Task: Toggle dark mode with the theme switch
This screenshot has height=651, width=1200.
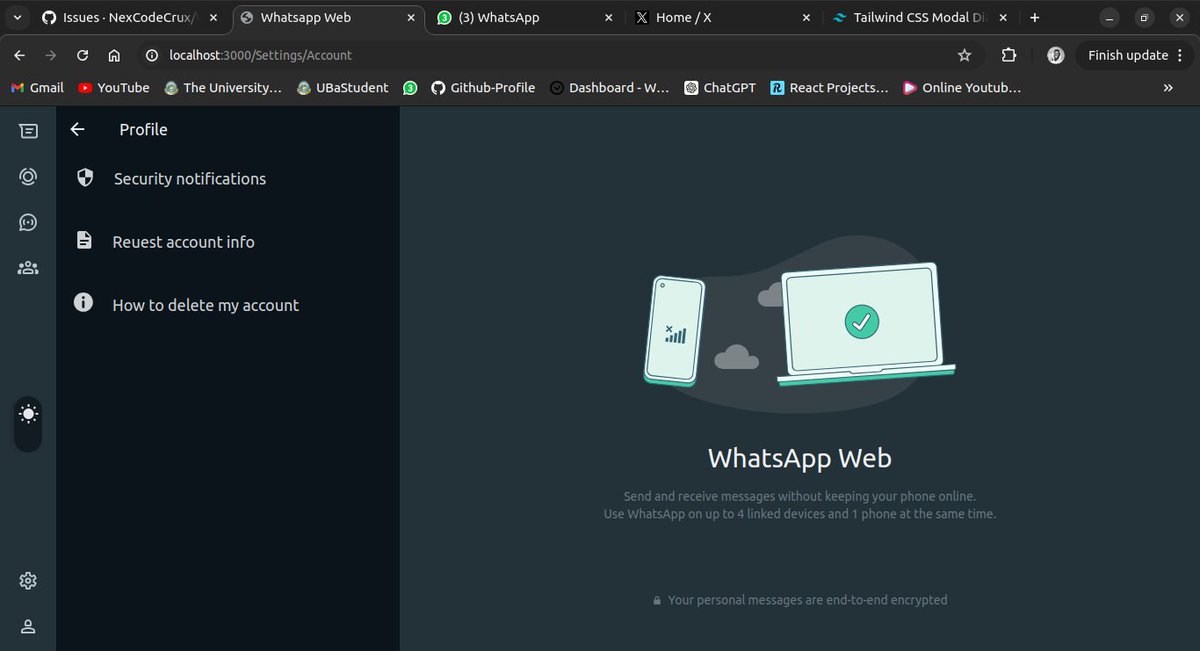Action: pos(28,412)
